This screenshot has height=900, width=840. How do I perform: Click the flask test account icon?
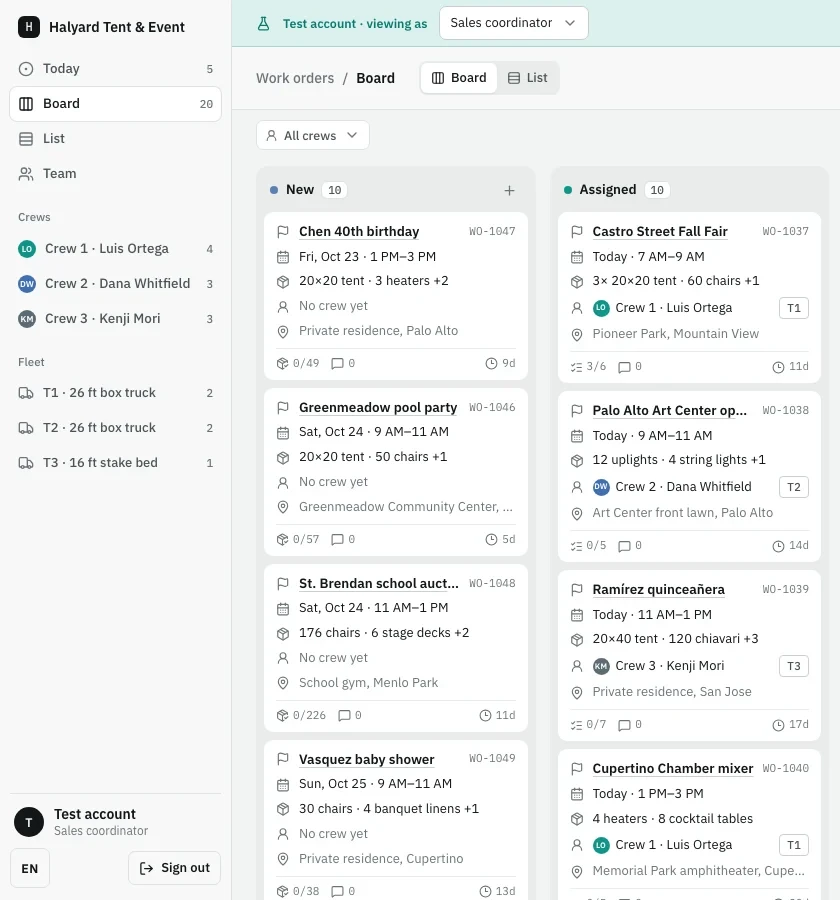tap(264, 24)
